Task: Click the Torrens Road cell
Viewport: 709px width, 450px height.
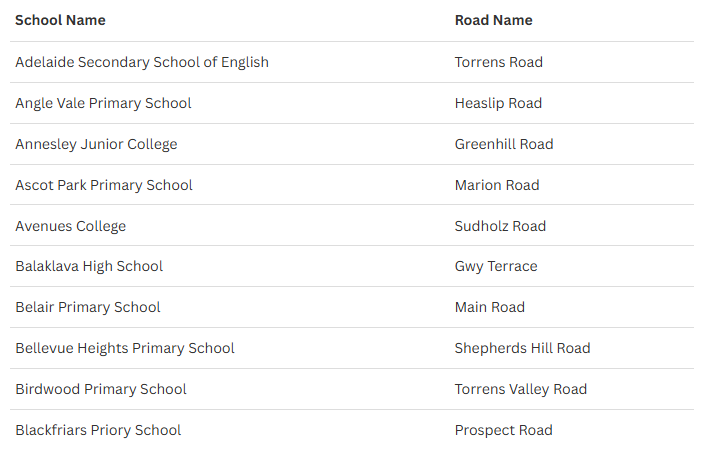Action: coord(498,62)
